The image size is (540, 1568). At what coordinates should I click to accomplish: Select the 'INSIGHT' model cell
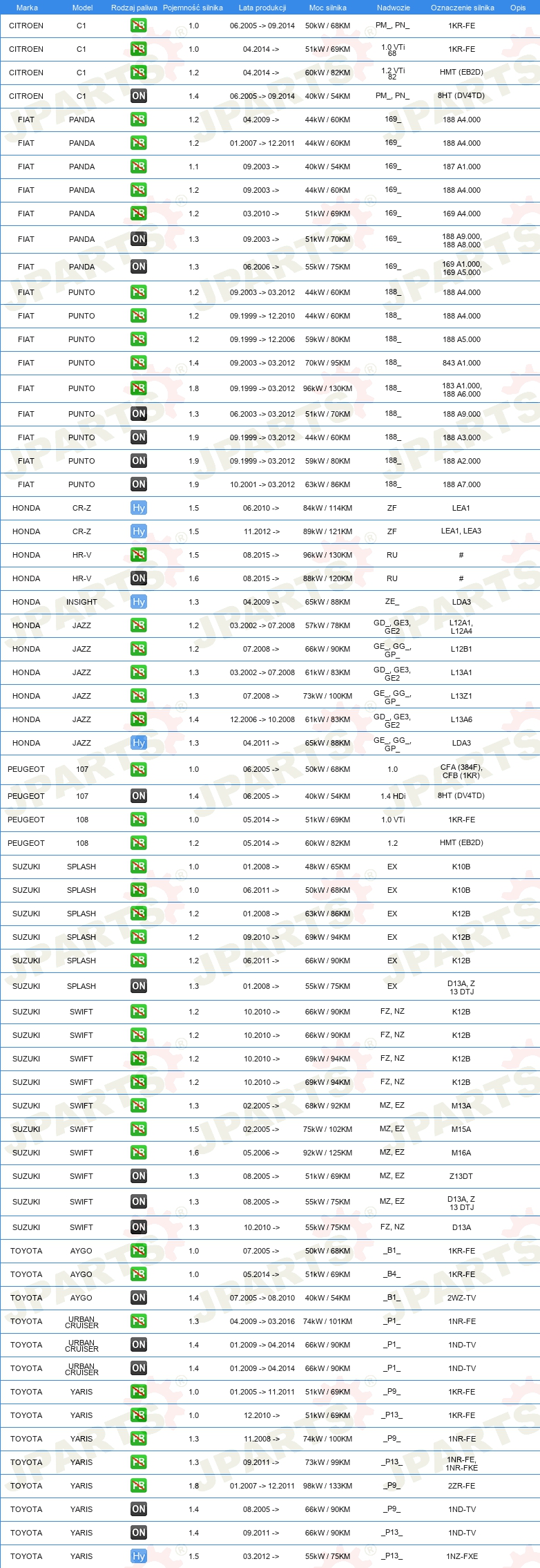click(x=81, y=602)
